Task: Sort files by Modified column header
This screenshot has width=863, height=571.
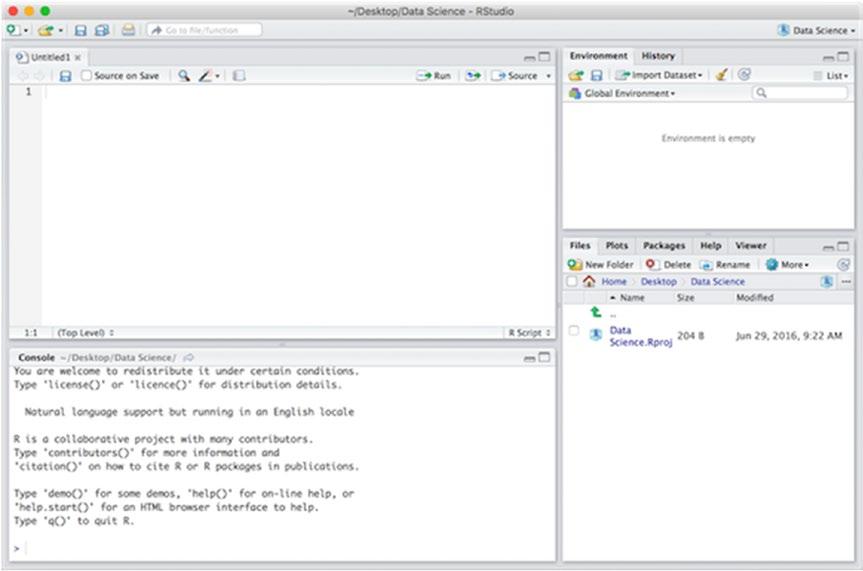Action: (755, 298)
